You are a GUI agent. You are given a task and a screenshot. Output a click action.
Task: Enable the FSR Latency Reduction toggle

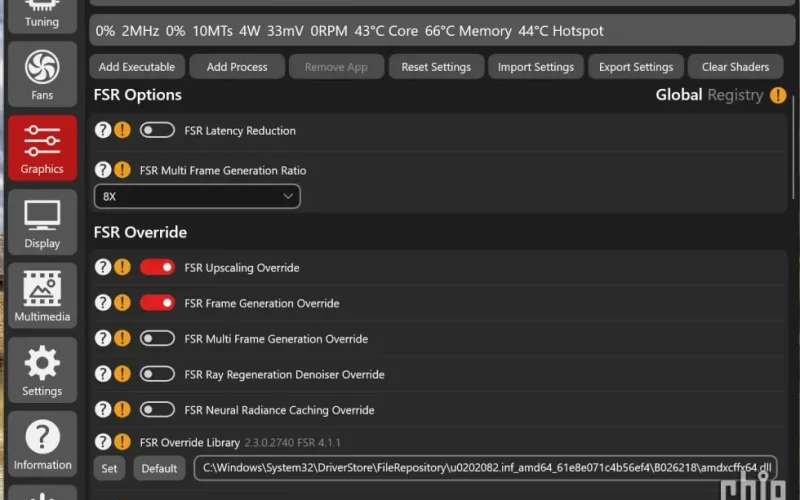tap(157, 130)
